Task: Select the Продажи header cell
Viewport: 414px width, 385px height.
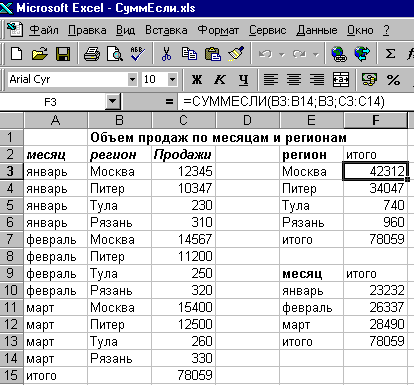Action: (x=183, y=154)
